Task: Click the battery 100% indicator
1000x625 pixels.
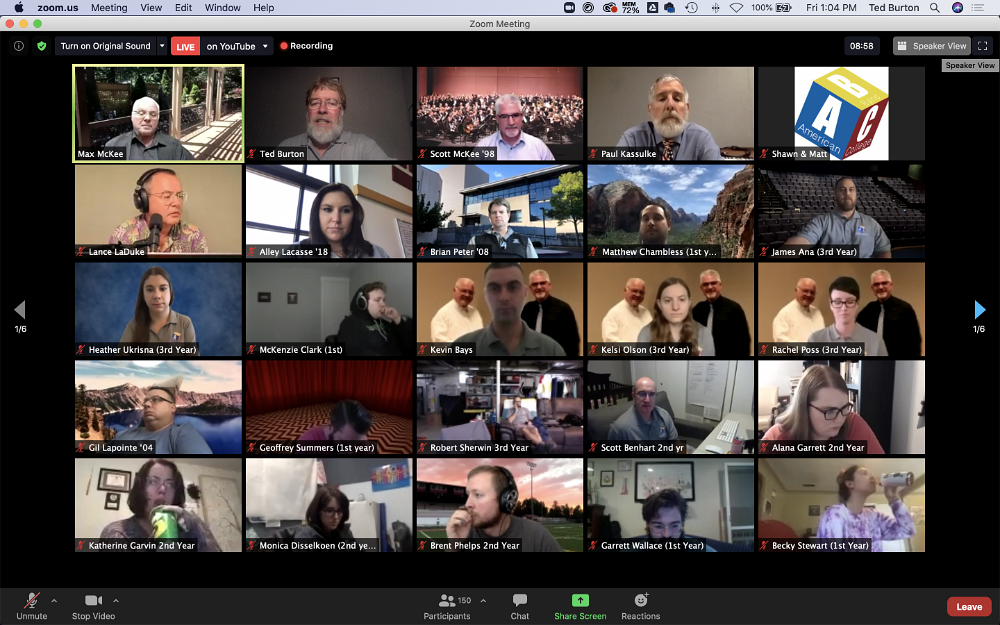Action: coord(771,8)
